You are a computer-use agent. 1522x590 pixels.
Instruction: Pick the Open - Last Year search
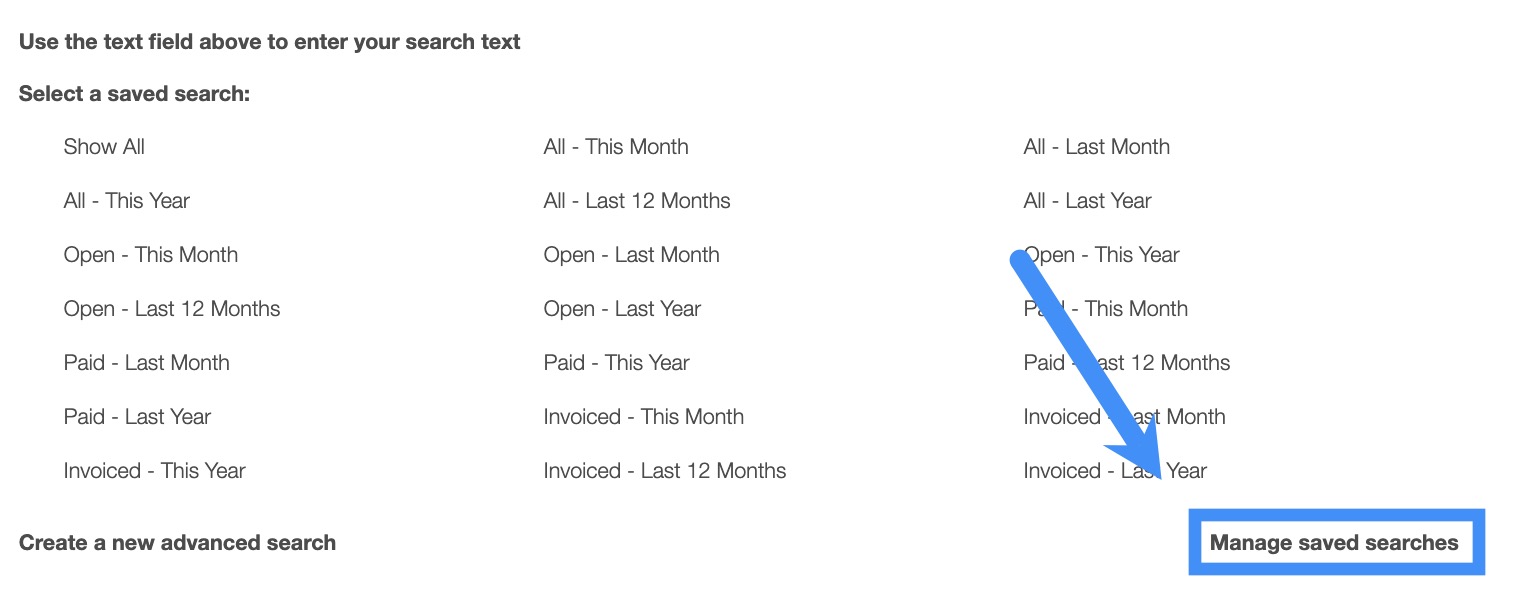coord(622,309)
